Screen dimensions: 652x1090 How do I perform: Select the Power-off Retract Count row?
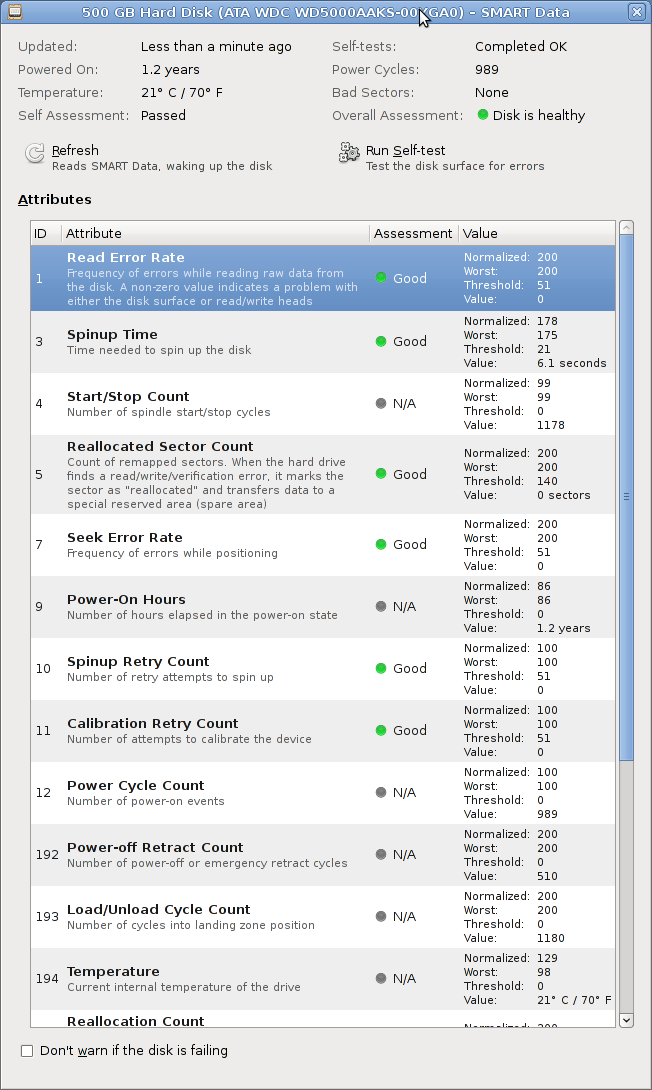tap(323, 854)
